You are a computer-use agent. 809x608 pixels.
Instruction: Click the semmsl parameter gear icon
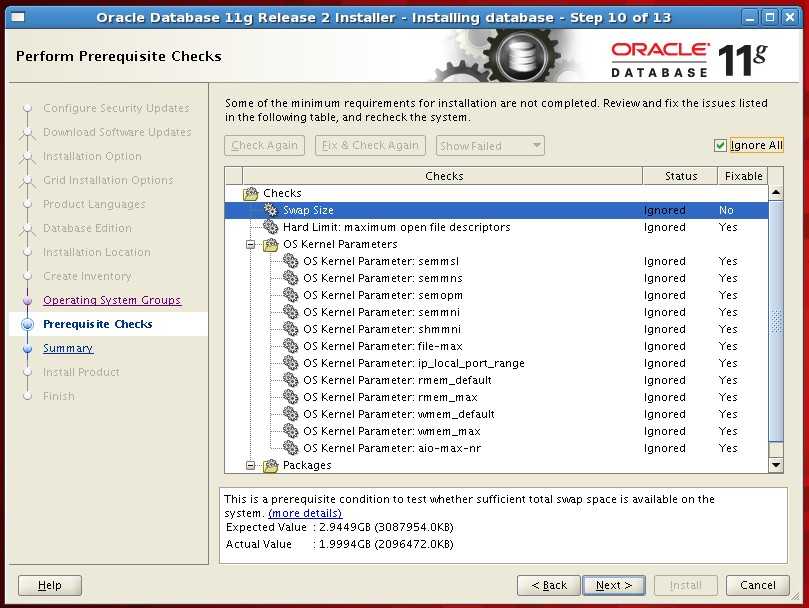(290, 261)
